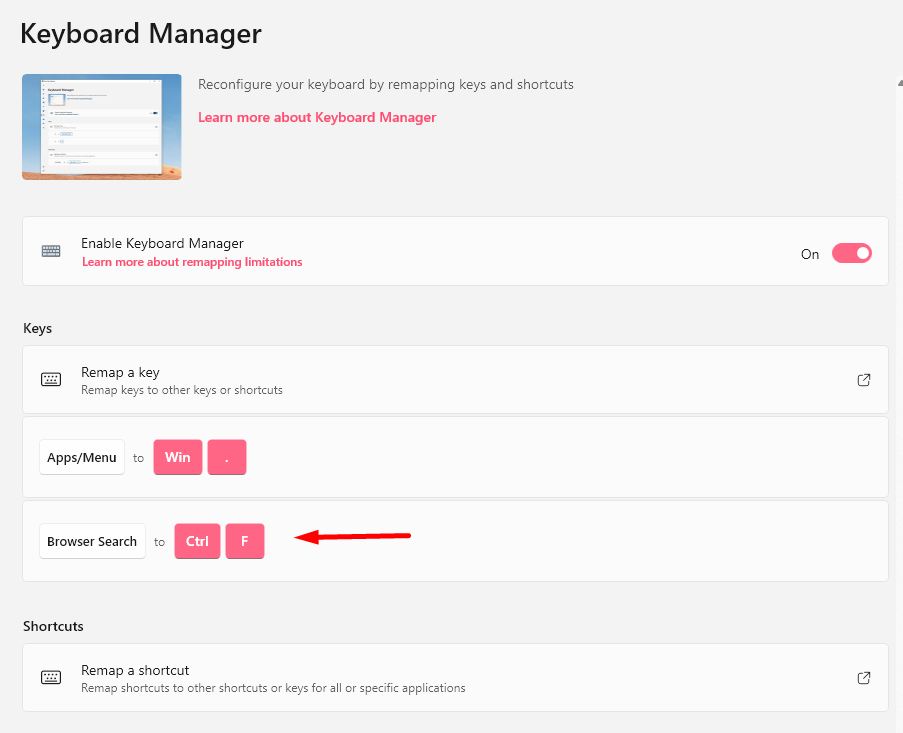The width and height of the screenshot is (903, 733).
Task: Open Remap a key editor via its launch icon
Action: [863, 380]
